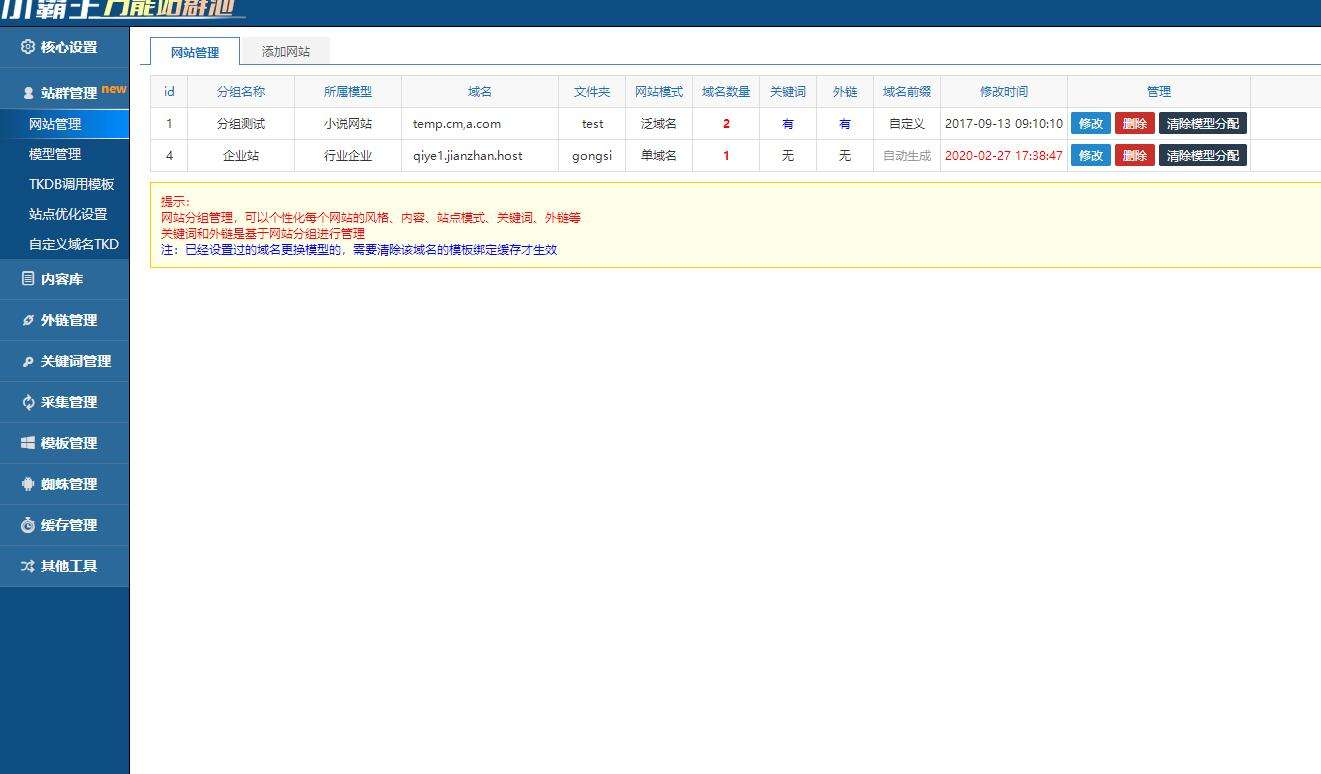
Task: Click the user icon beside 站群管理
Action: [x=28, y=93]
